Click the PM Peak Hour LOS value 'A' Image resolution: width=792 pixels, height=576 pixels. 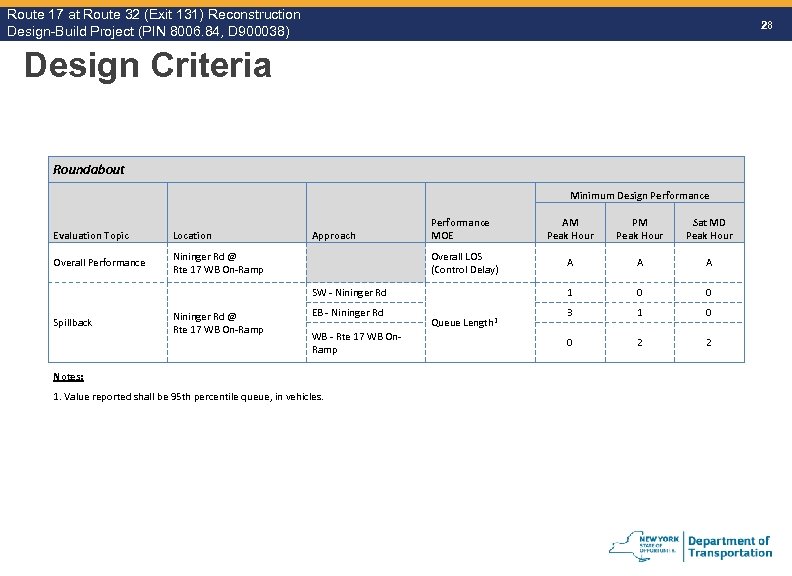click(640, 263)
